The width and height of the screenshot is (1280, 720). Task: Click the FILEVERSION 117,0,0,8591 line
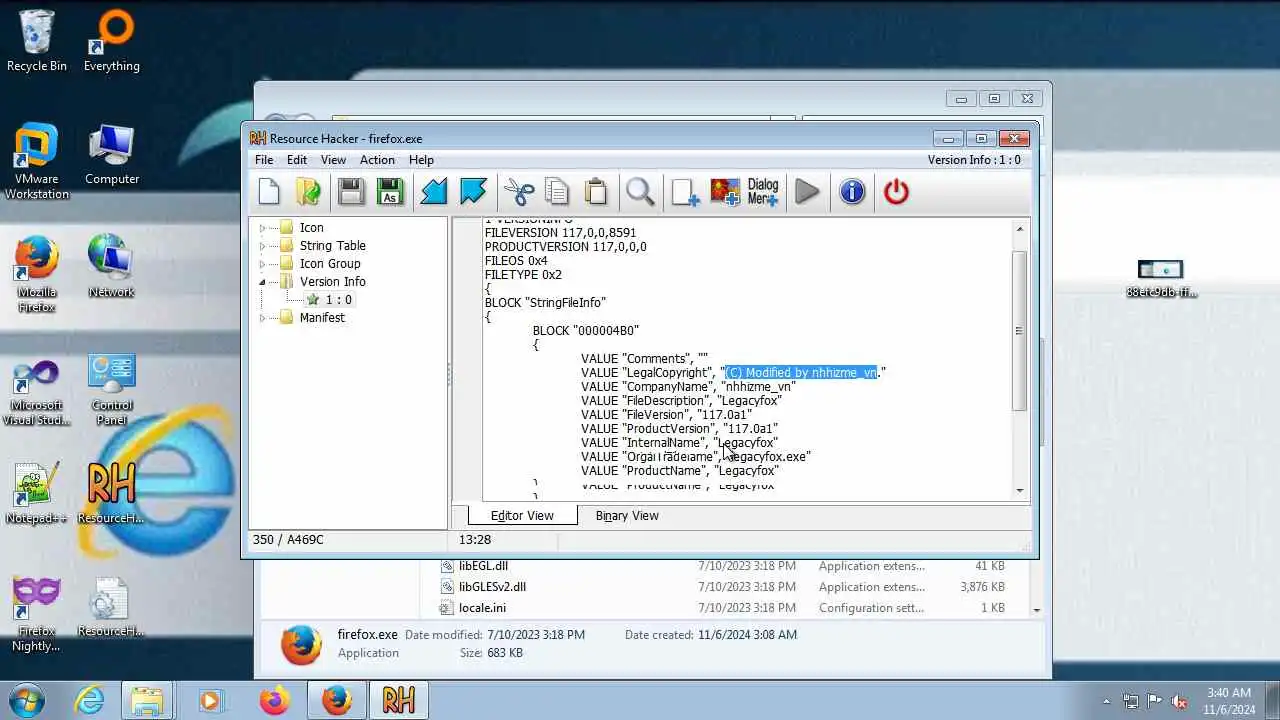[560, 233]
